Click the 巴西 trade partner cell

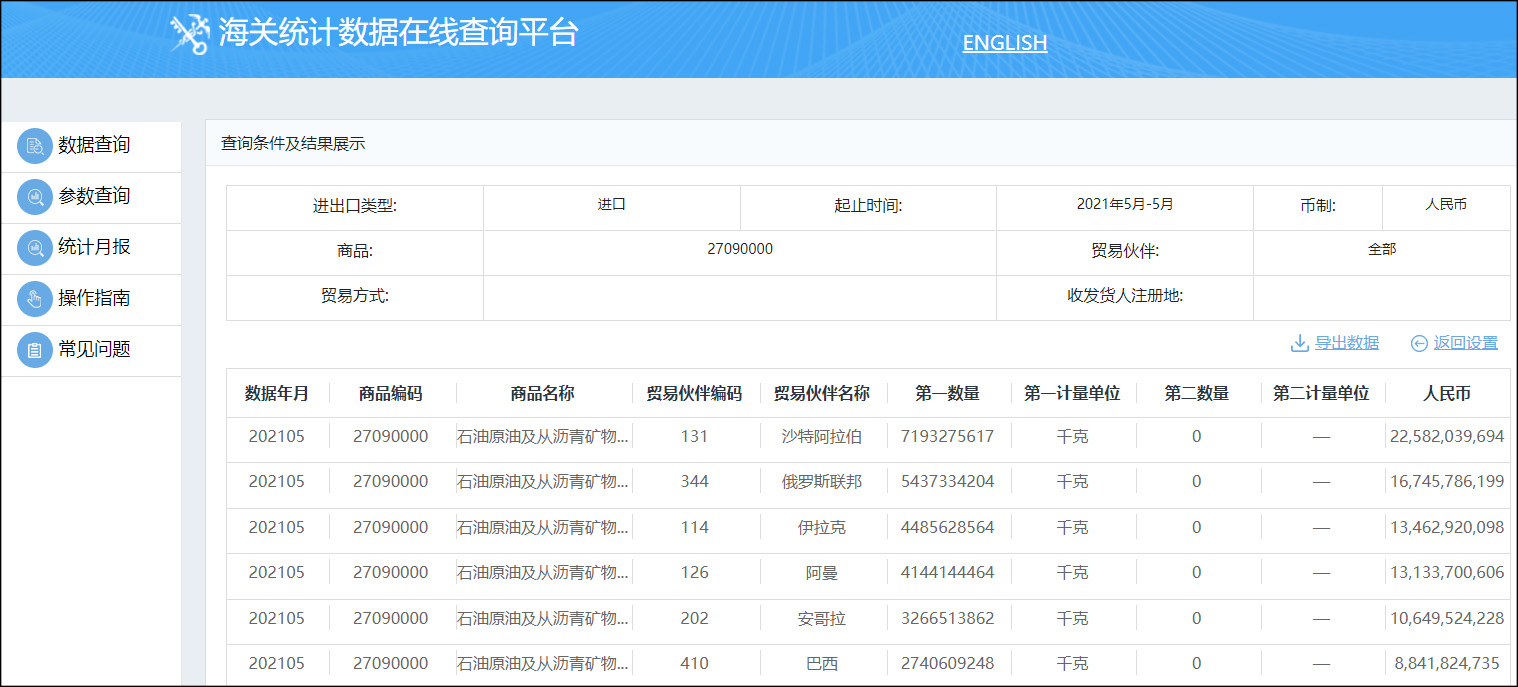821,664
